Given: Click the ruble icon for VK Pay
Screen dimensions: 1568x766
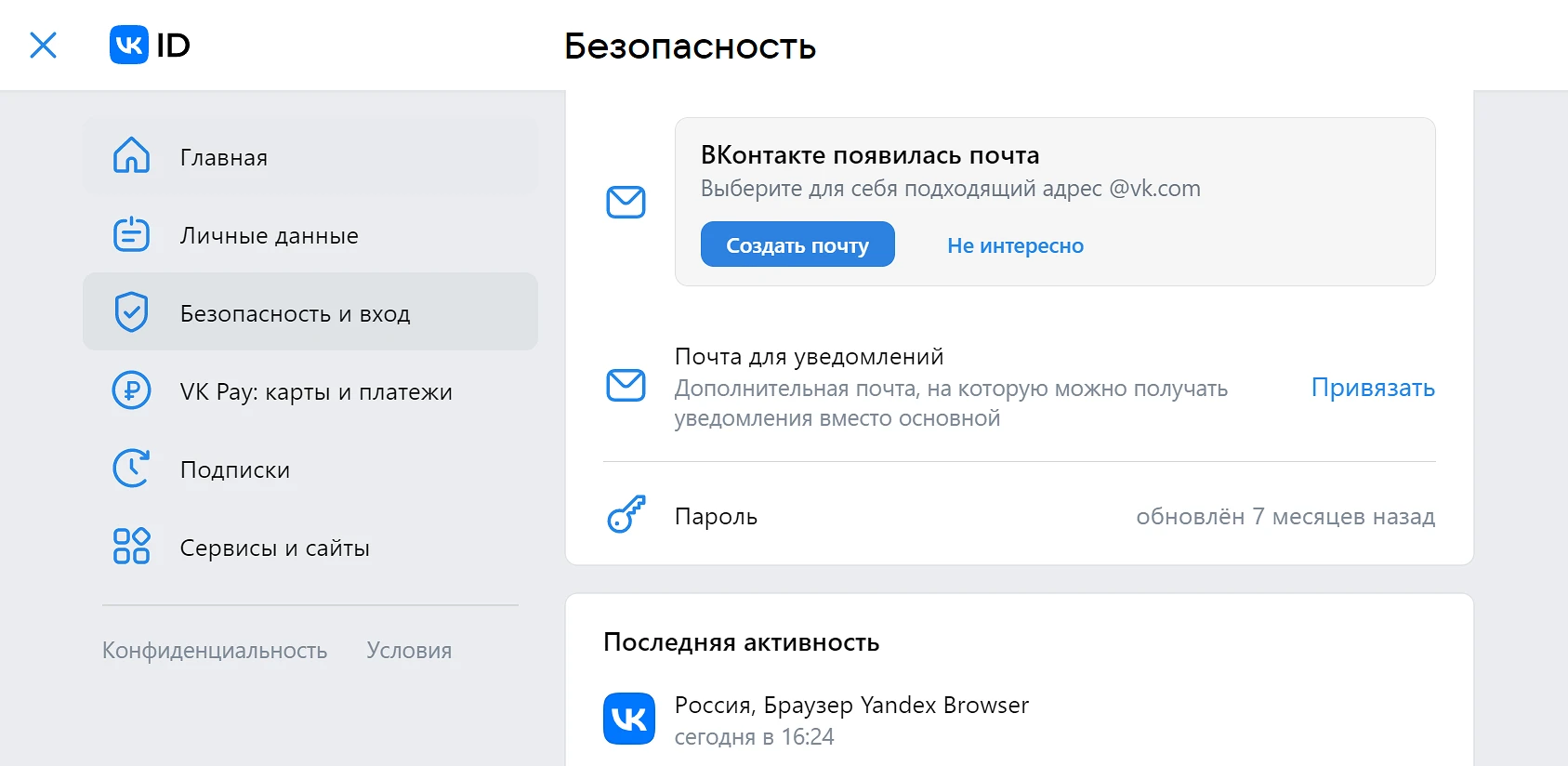Looking at the screenshot, I should point(131,390).
